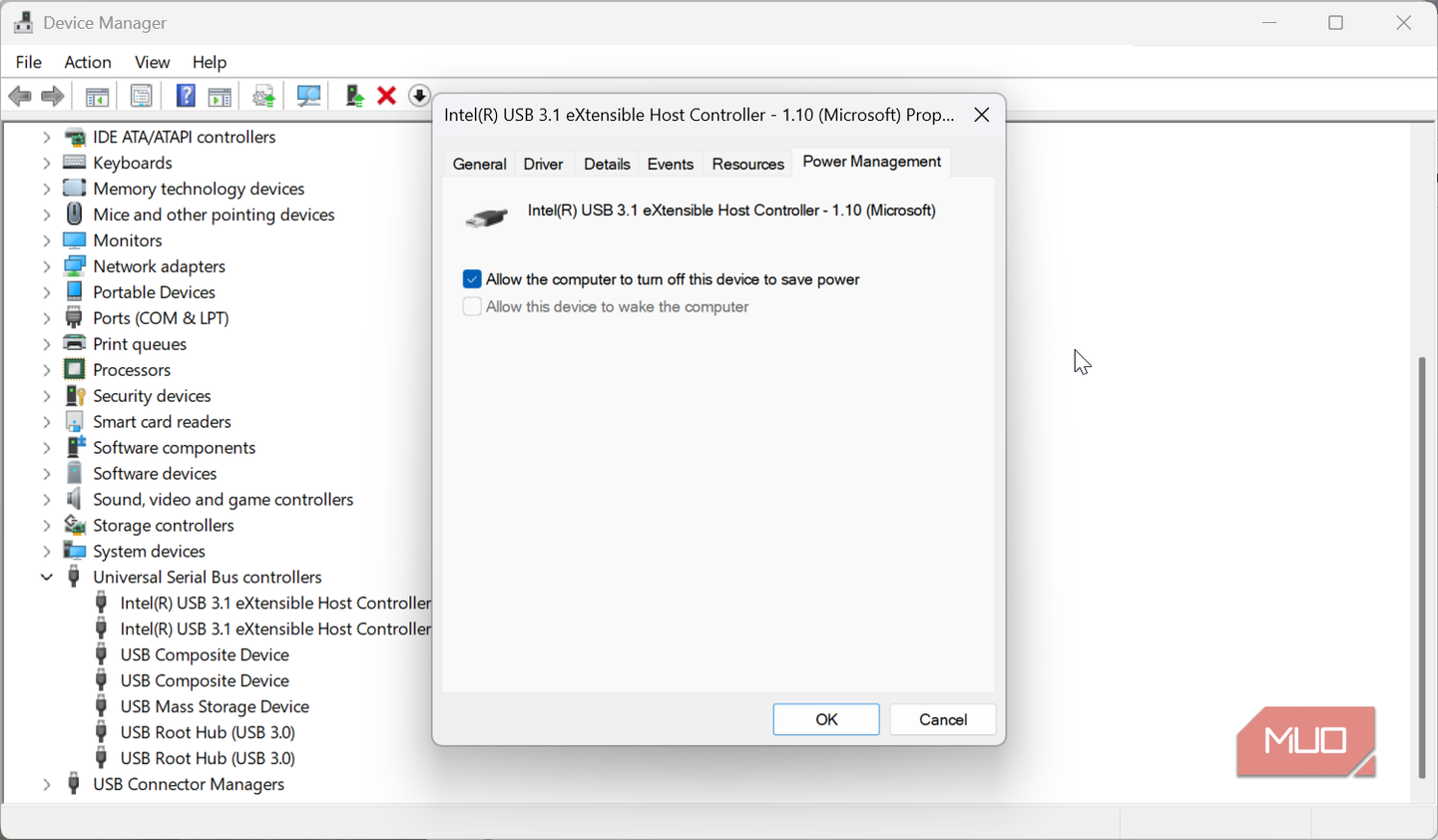Select the second USB Root Hub (USB 3.0)
Viewport: 1438px width, 840px height.
[208, 758]
